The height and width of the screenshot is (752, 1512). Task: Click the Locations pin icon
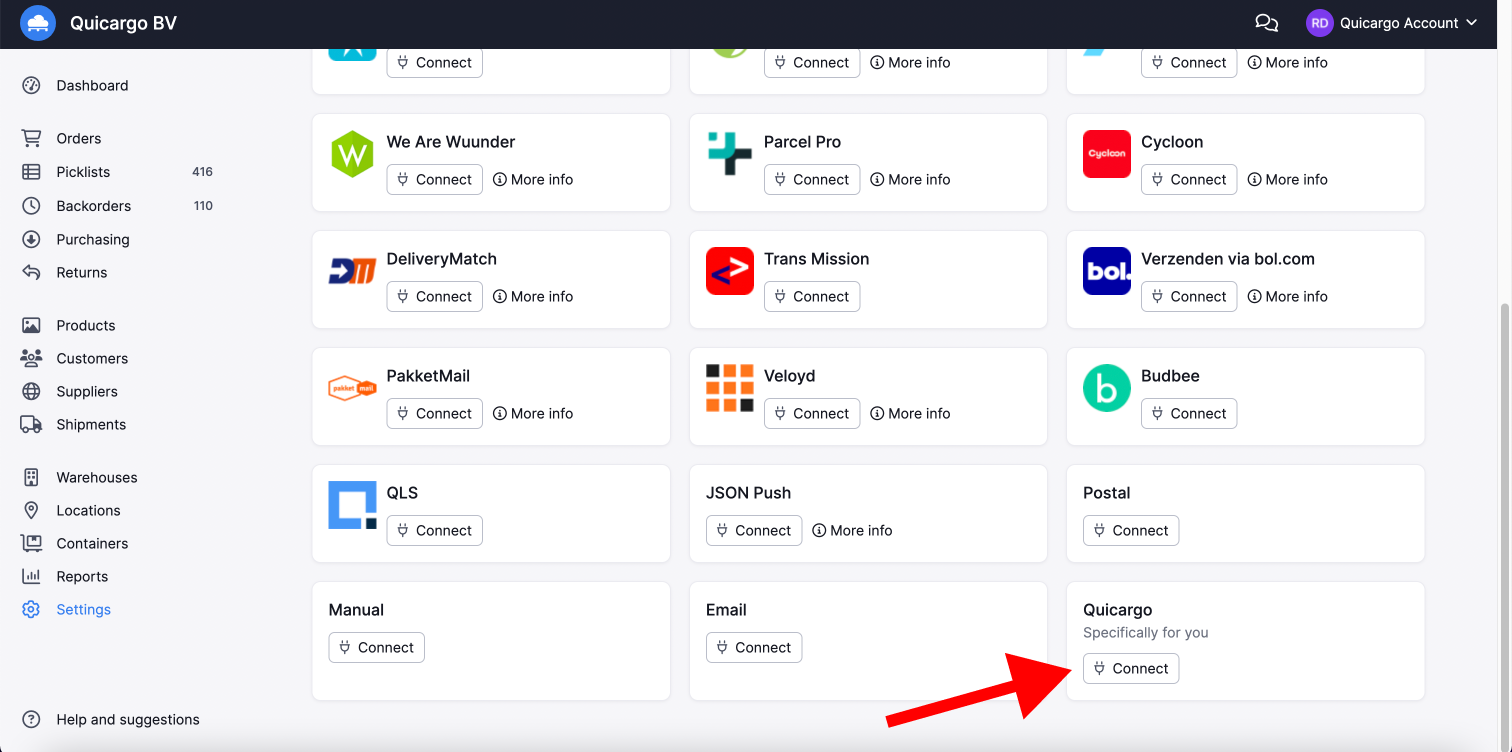coord(31,510)
